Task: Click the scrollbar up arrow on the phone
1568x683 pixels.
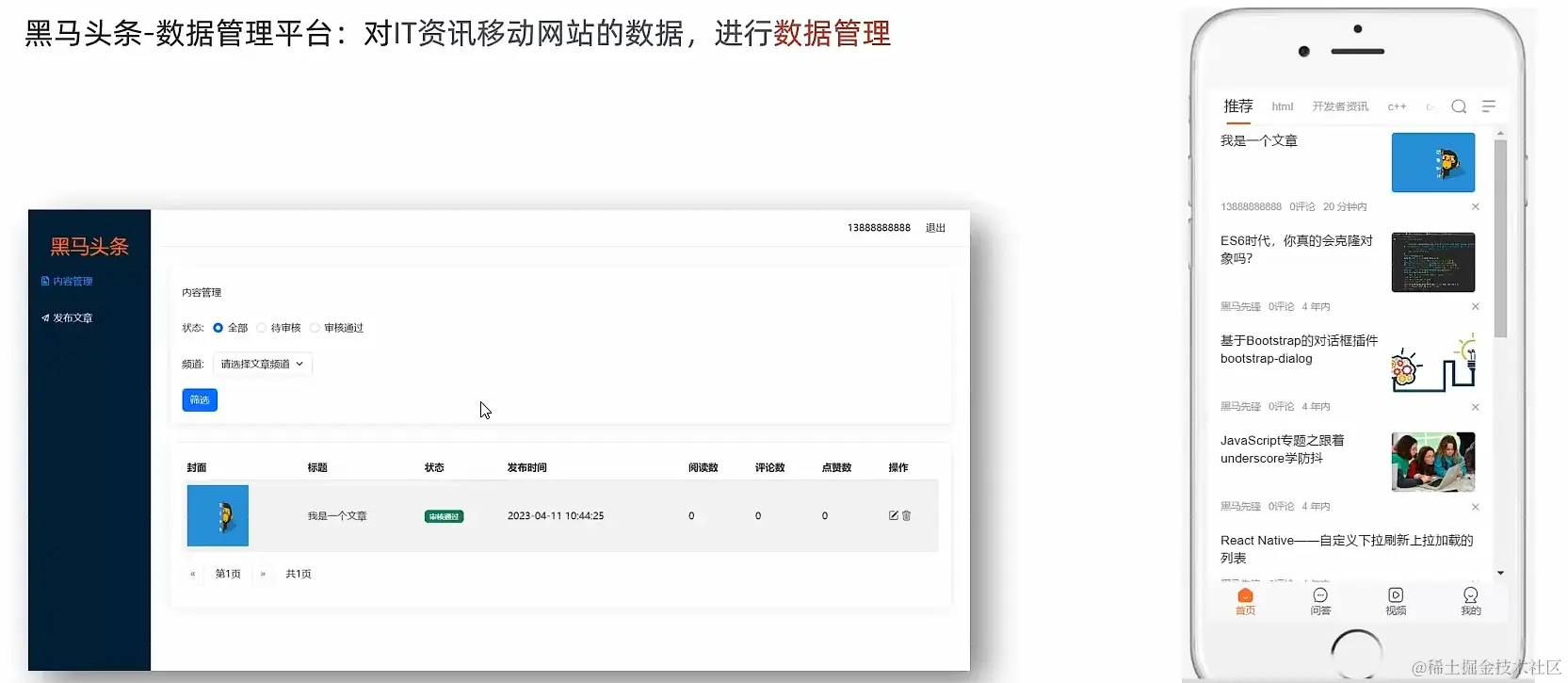Action: (1500, 134)
